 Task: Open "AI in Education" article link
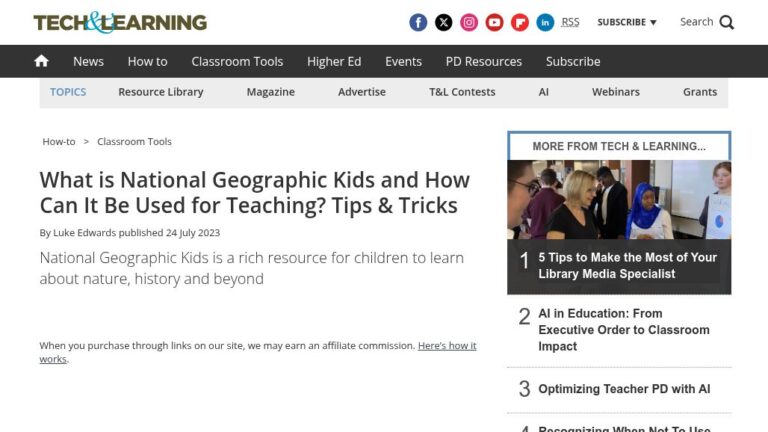[x=624, y=330]
